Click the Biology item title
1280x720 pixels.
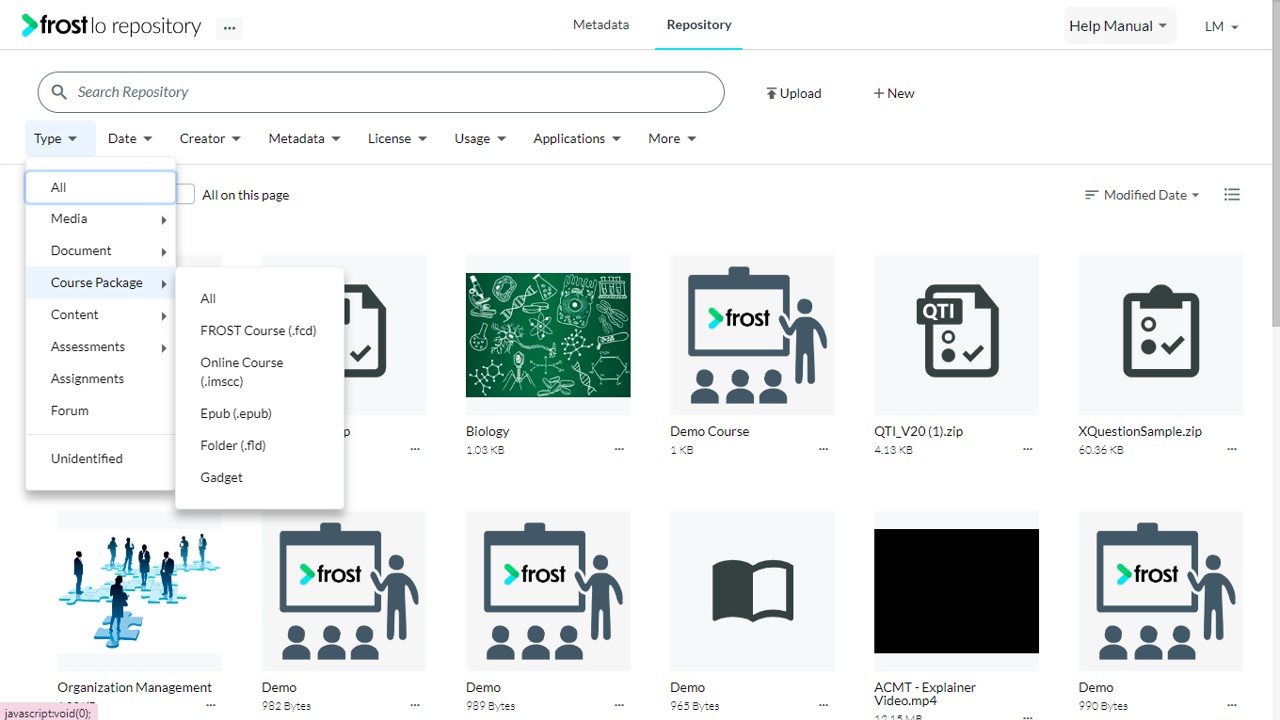[488, 432]
